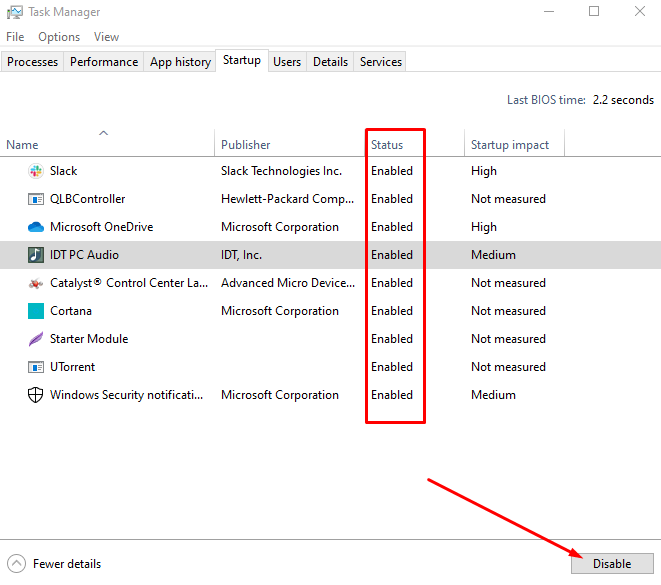Select the Slack app icon
The image size is (661, 585).
36,171
